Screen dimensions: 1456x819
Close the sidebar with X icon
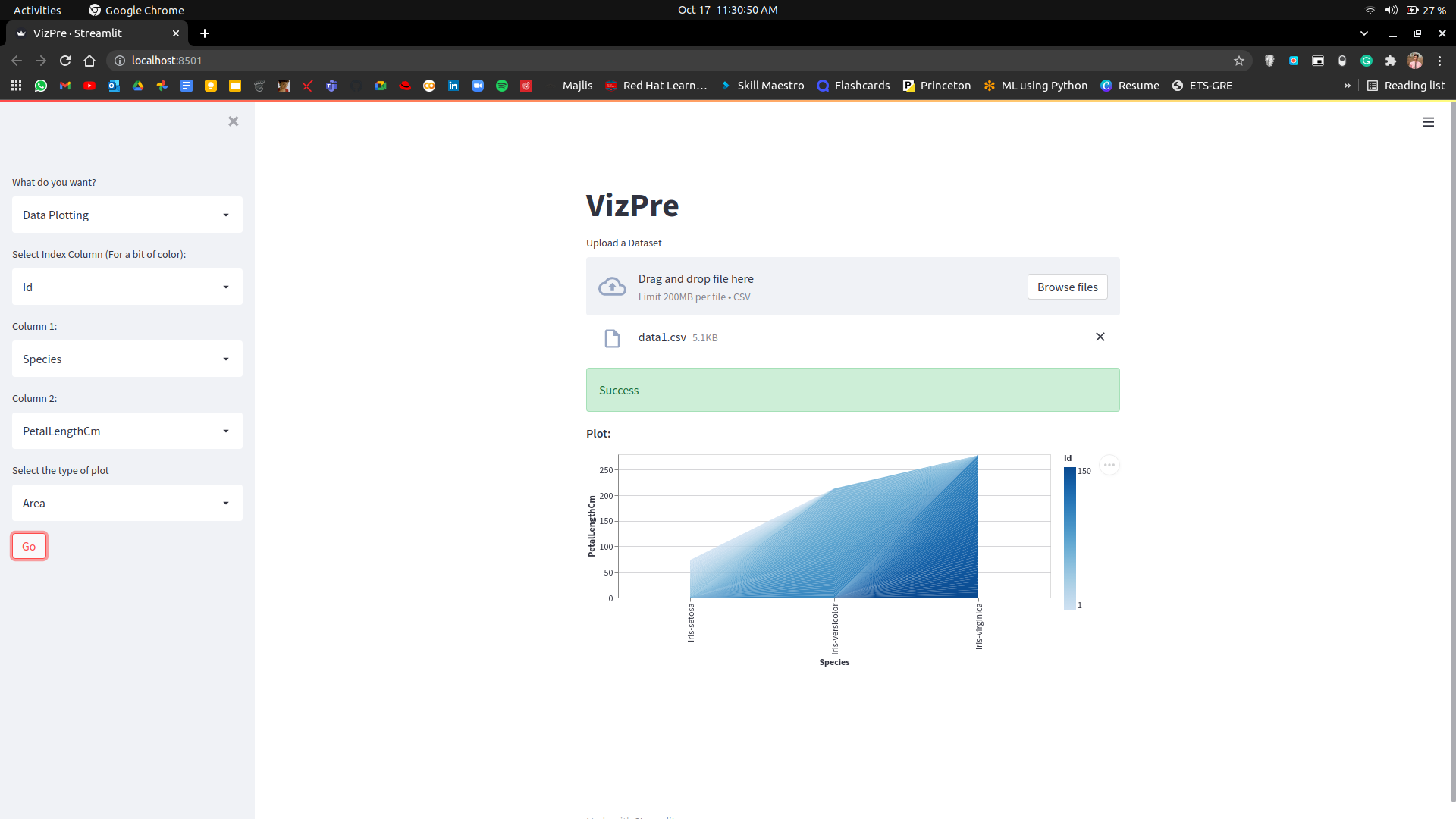pos(234,121)
